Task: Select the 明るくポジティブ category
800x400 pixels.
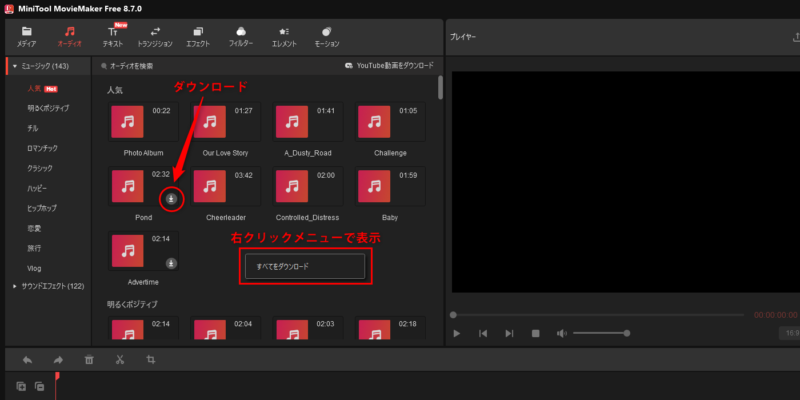Action: tap(48, 109)
